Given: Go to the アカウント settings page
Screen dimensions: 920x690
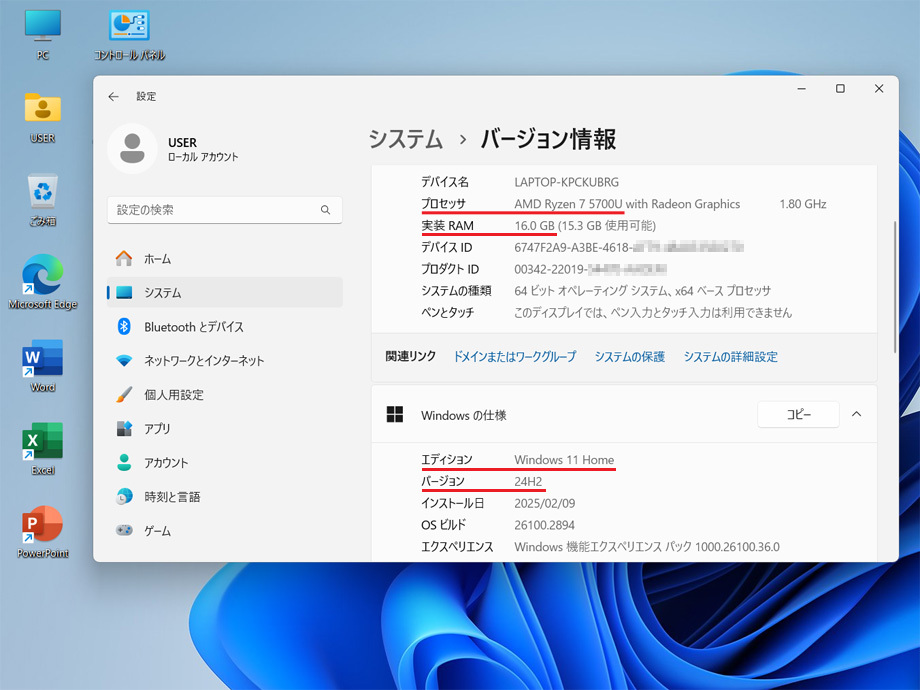Looking at the screenshot, I should 225,462.
